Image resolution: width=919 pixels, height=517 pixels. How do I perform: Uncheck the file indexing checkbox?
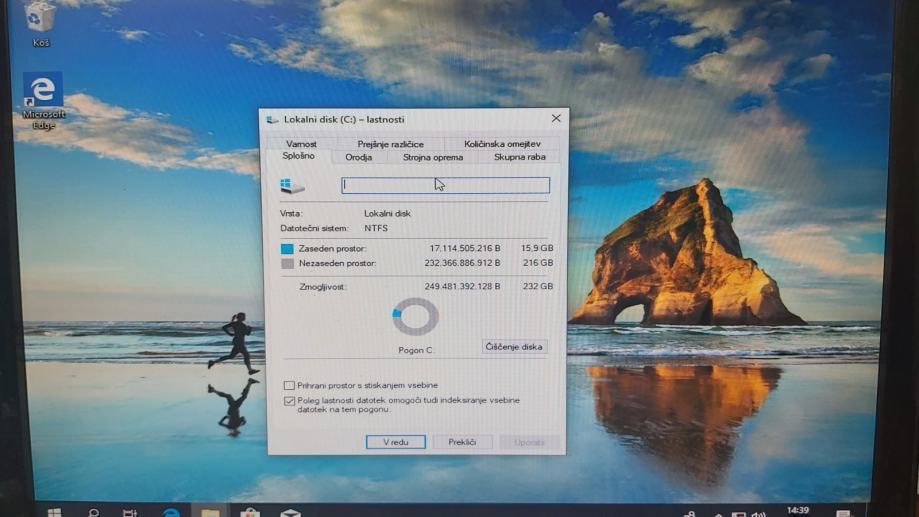(x=289, y=401)
